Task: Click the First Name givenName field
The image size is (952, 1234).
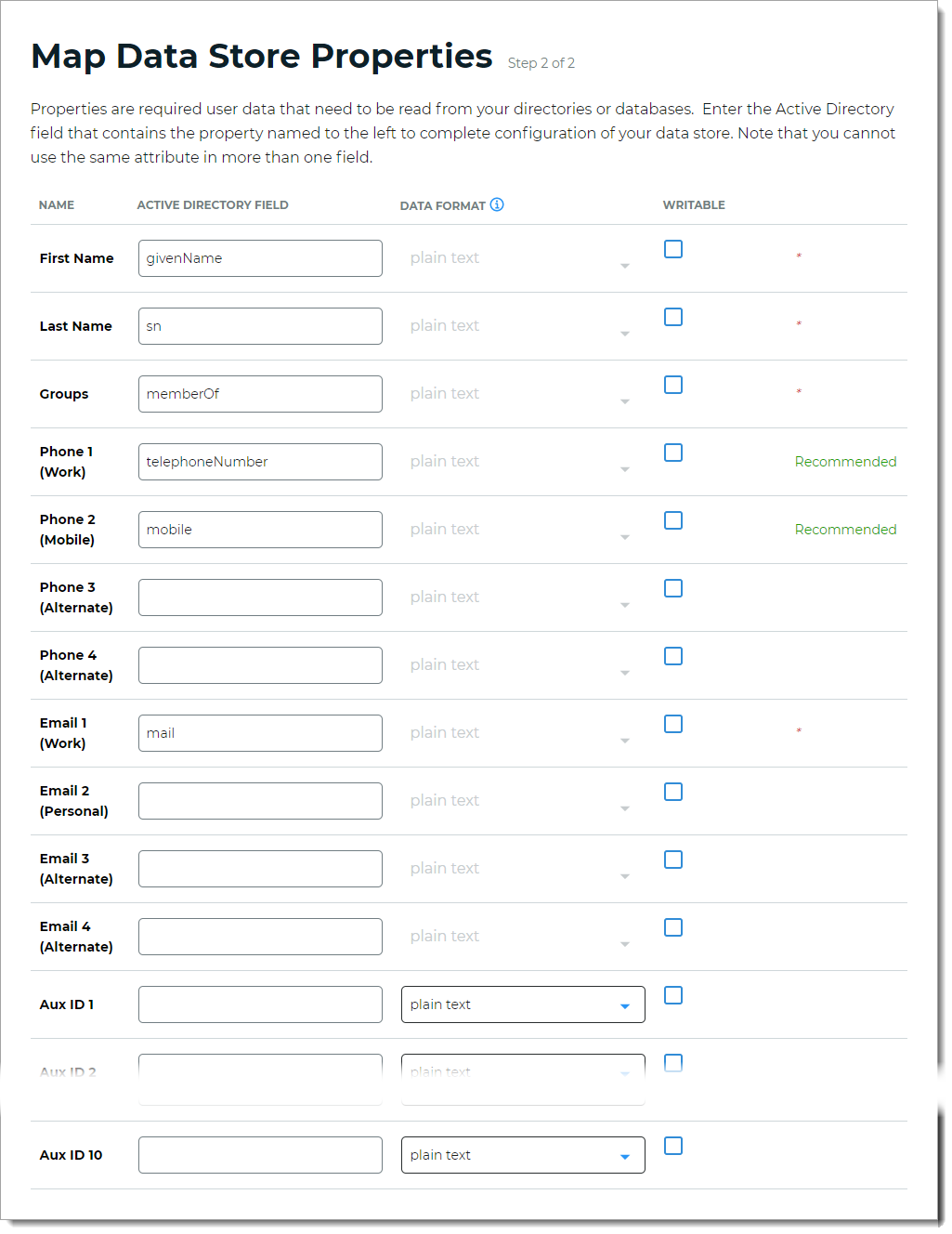Action: [x=260, y=258]
